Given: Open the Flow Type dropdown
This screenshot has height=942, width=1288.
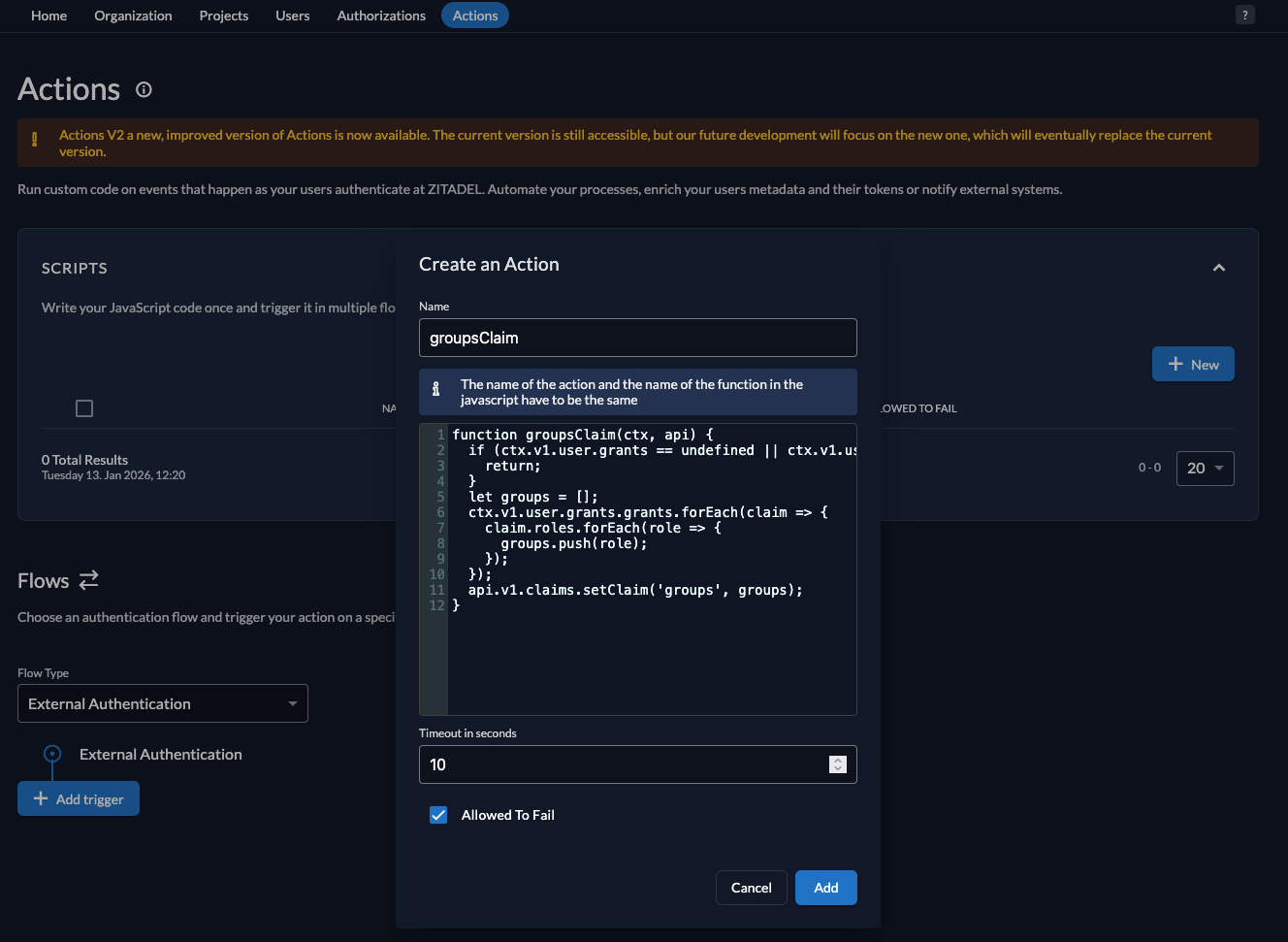Looking at the screenshot, I should click(x=163, y=703).
